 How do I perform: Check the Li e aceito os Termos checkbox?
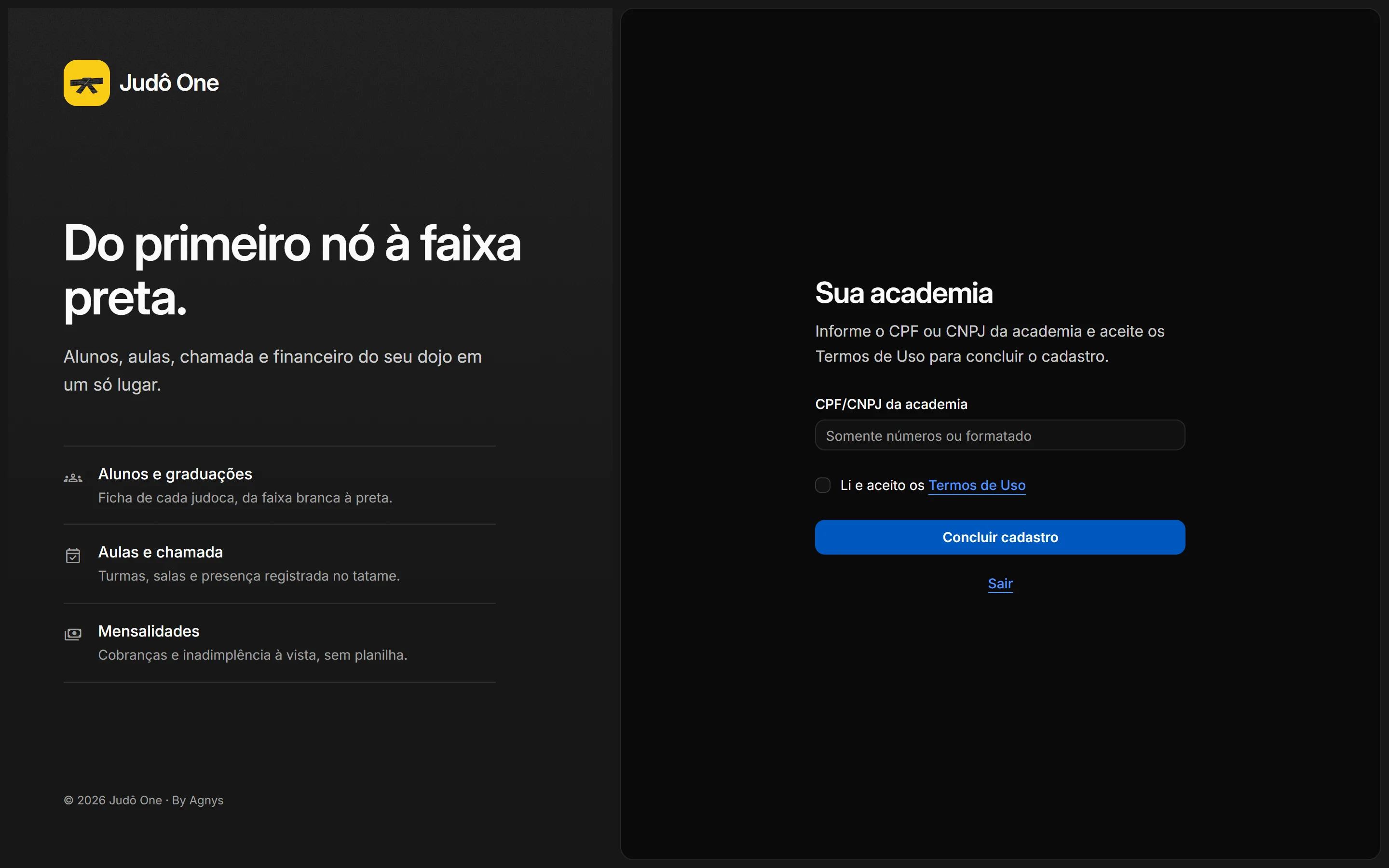pos(822,485)
